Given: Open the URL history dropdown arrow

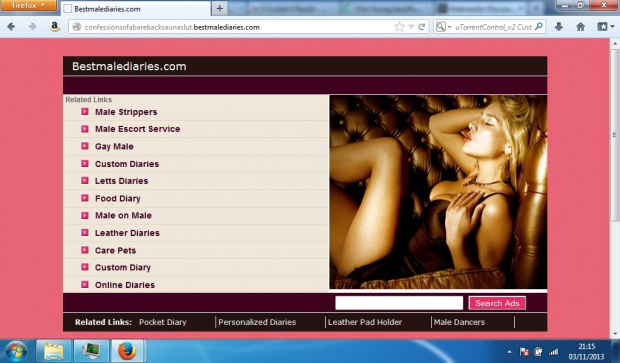Looking at the screenshot, I should tap(411, 27).
